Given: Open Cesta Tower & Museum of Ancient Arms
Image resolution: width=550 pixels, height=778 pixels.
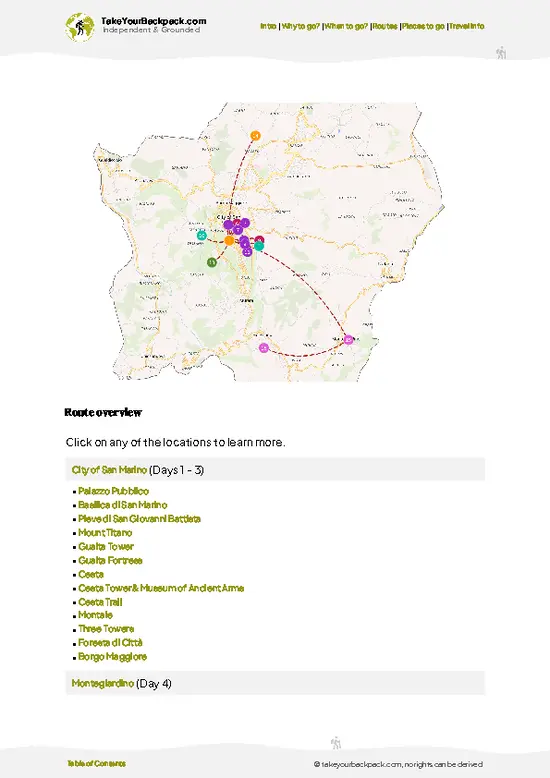Looking at the screenshot, I should click(x=161, y=588).
